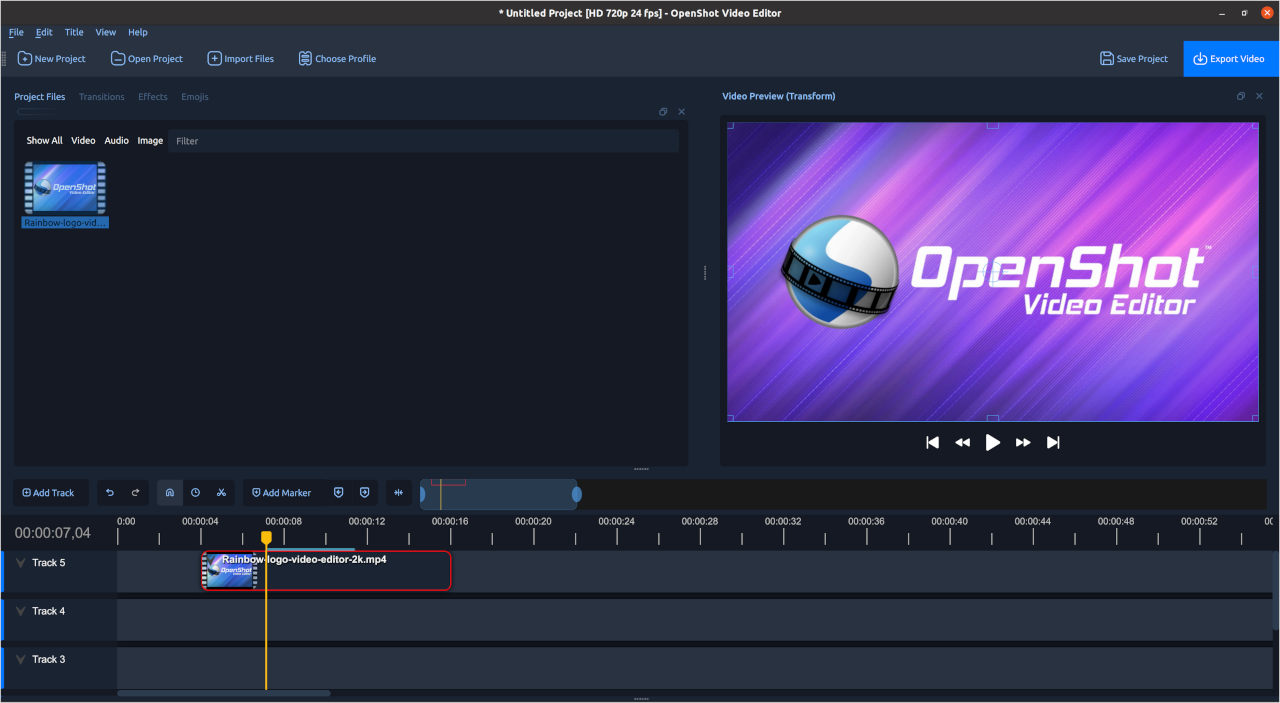1280x703 pixels.
Task: Select the Rainbow-logo-video thumbnail in Project Files
Action: [64, 188]
